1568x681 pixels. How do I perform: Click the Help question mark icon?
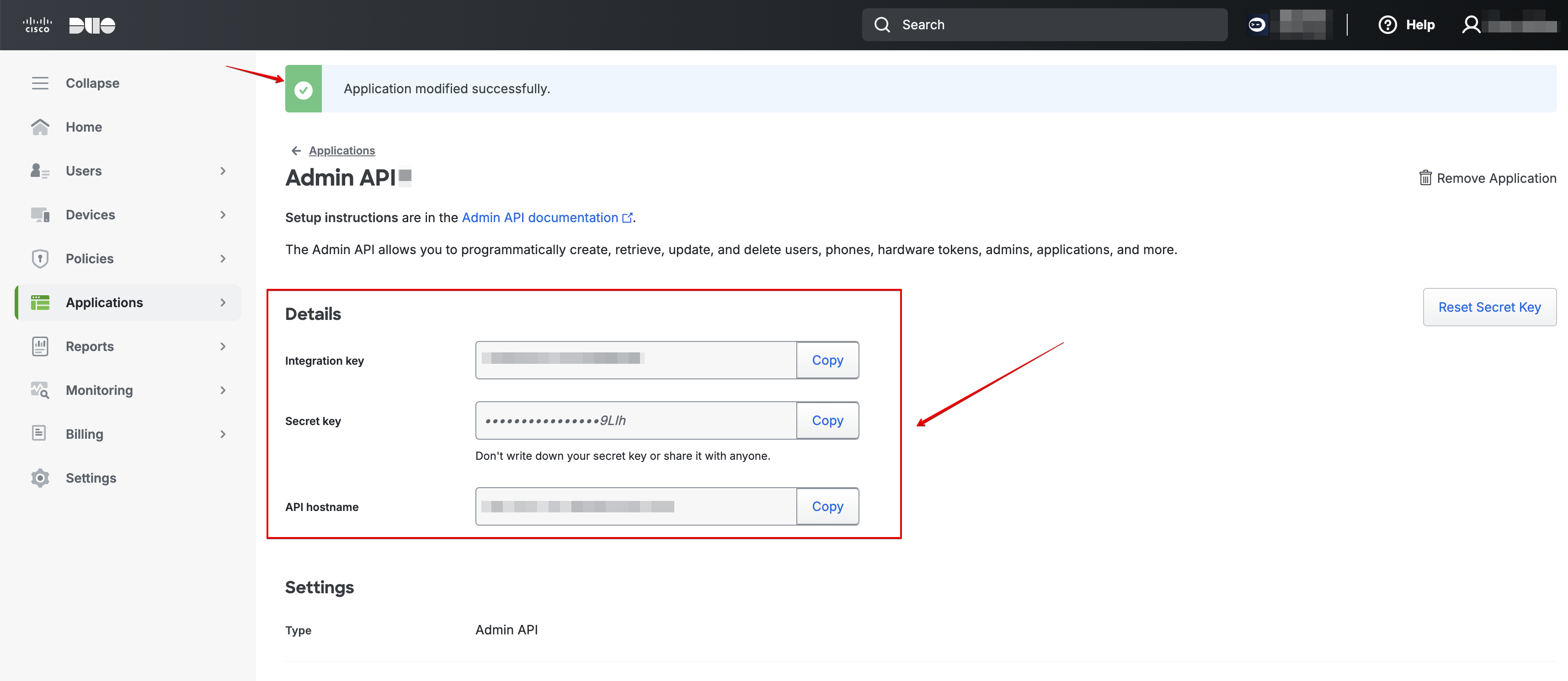click(x=1388, y=25)
